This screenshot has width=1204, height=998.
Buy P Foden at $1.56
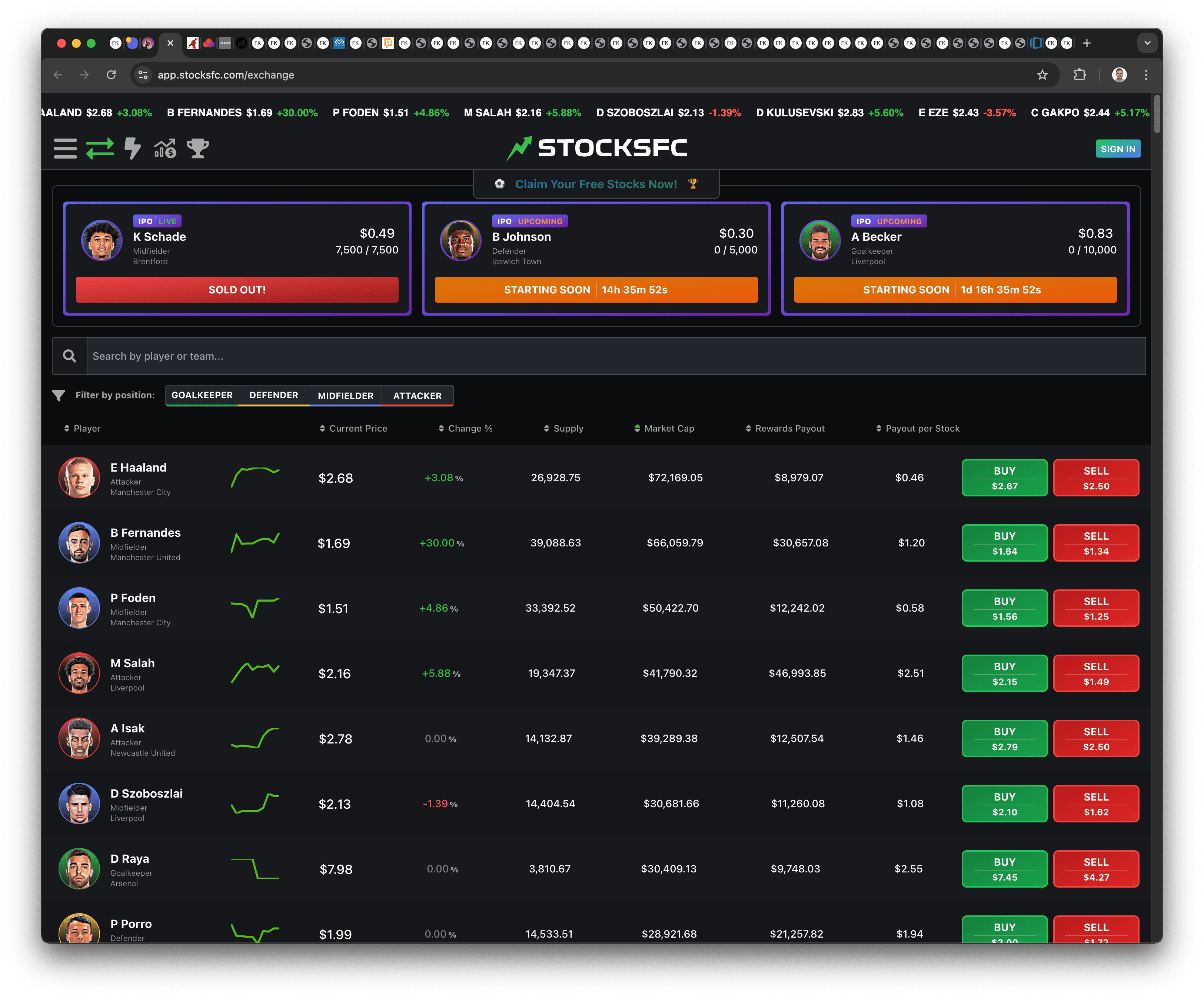point(1004,608)
